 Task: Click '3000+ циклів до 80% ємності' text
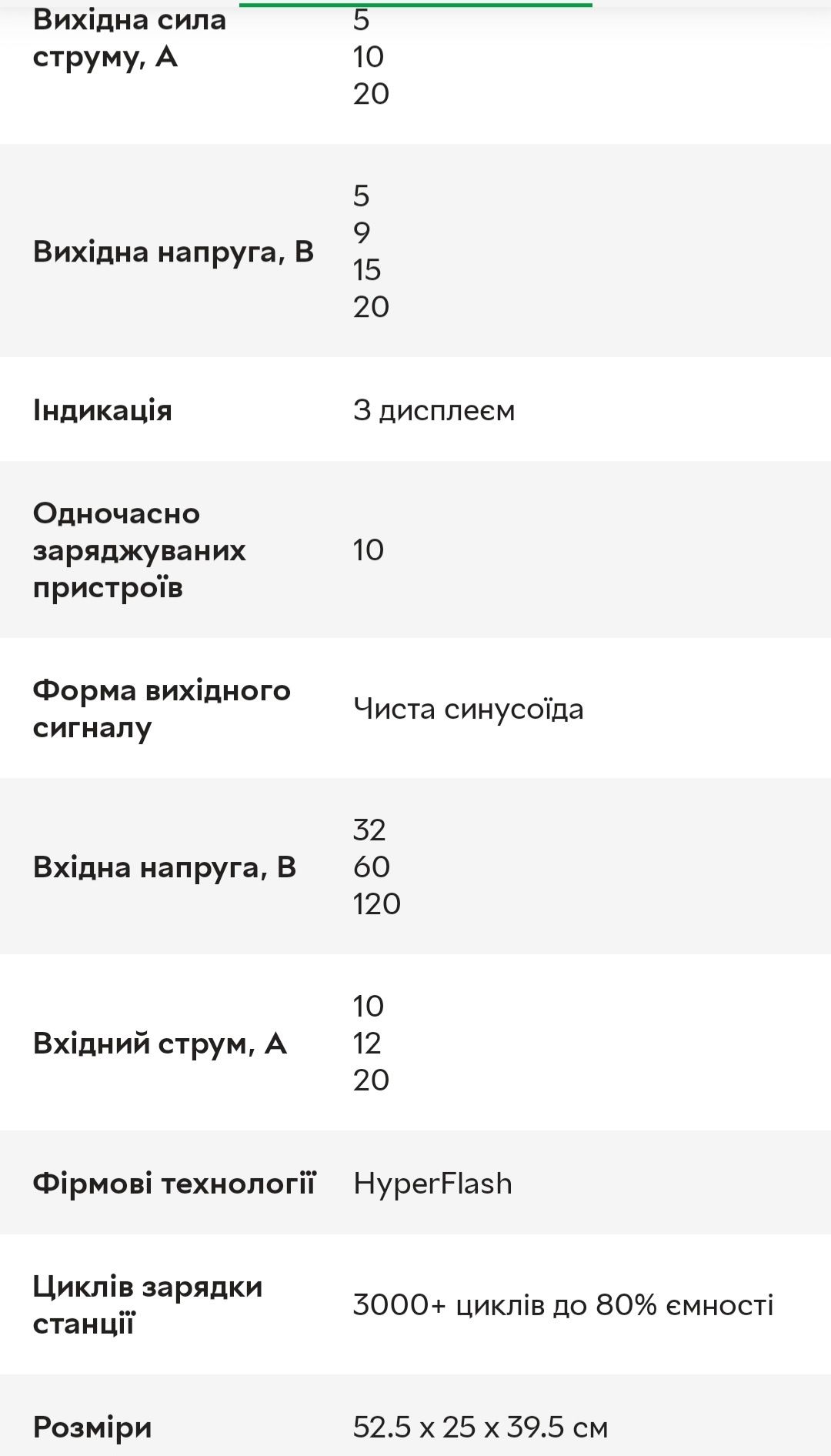(x=563, y=1305)
